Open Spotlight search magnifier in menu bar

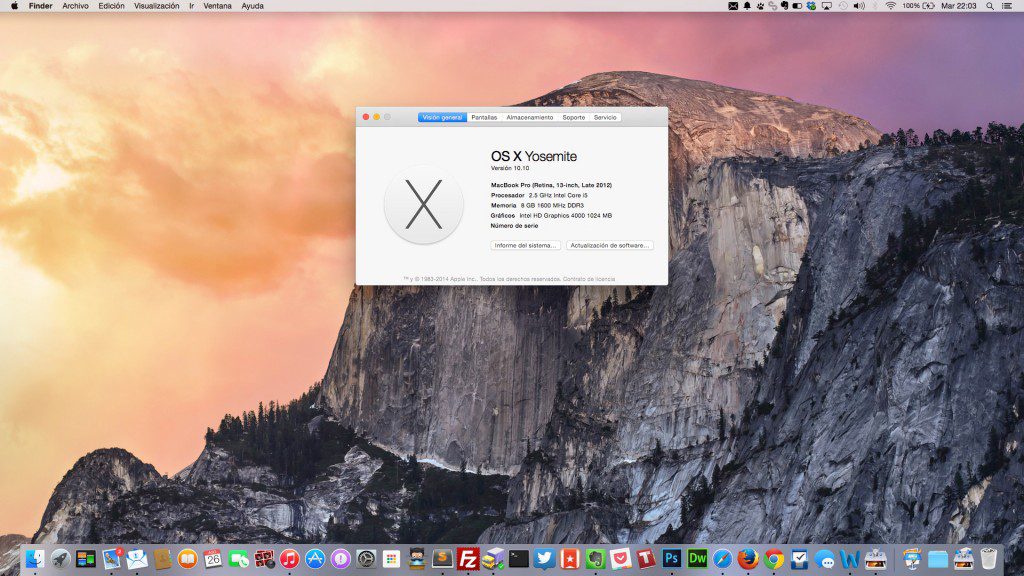[x=990, y=6]
